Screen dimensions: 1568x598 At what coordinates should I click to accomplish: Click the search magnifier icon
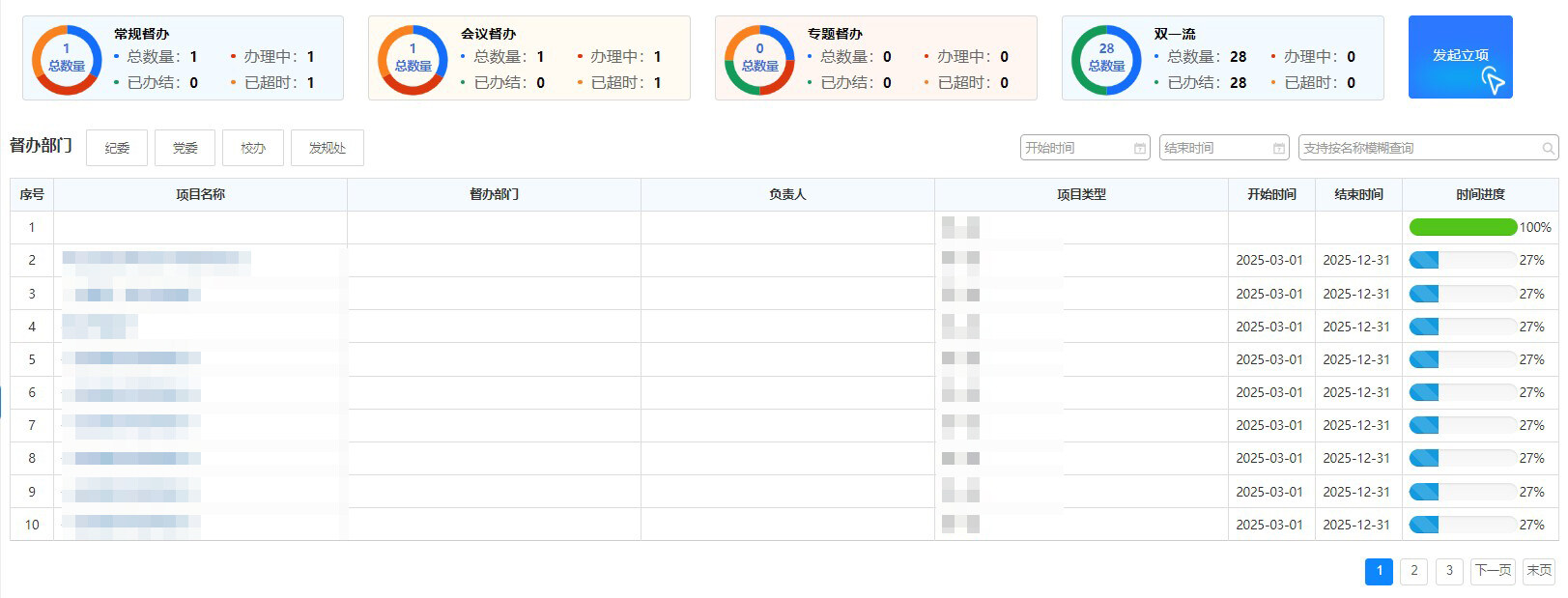(1548, 149)
